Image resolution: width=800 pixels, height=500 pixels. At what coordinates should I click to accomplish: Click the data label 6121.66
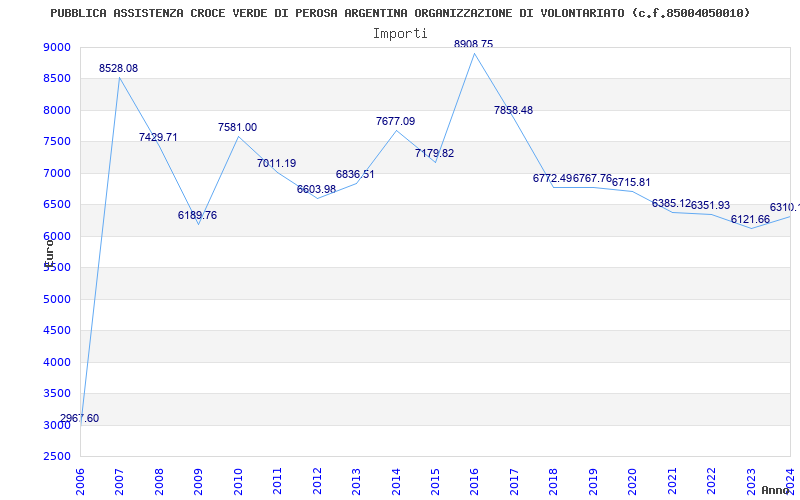[750, 219]
